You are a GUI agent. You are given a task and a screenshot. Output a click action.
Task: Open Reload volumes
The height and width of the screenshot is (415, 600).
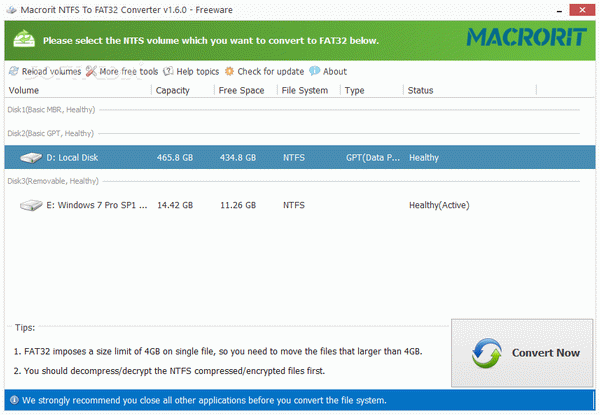[x=45, y=71]
